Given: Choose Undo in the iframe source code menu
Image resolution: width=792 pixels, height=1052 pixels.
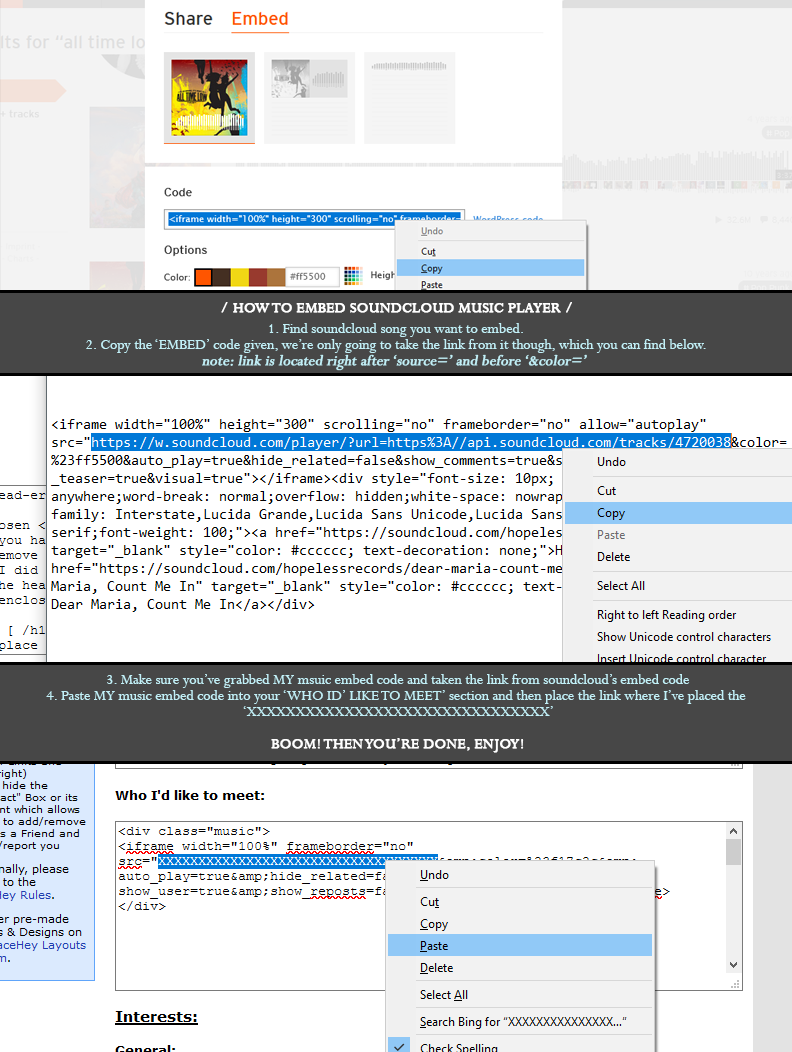Looking at the screenshot, I should coord(679,462).
